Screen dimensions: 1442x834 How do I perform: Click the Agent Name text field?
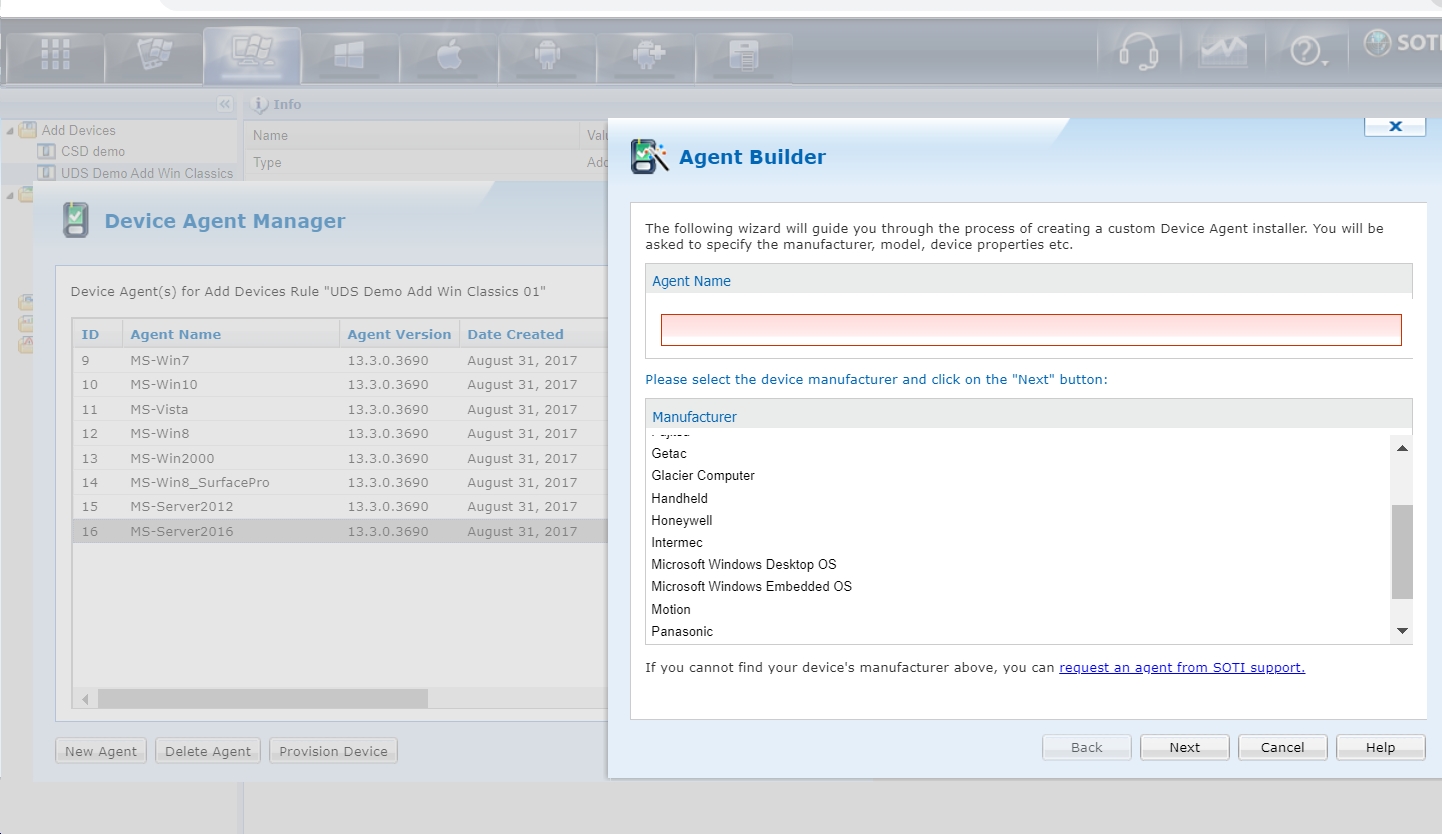click(x=1030, y=330)
